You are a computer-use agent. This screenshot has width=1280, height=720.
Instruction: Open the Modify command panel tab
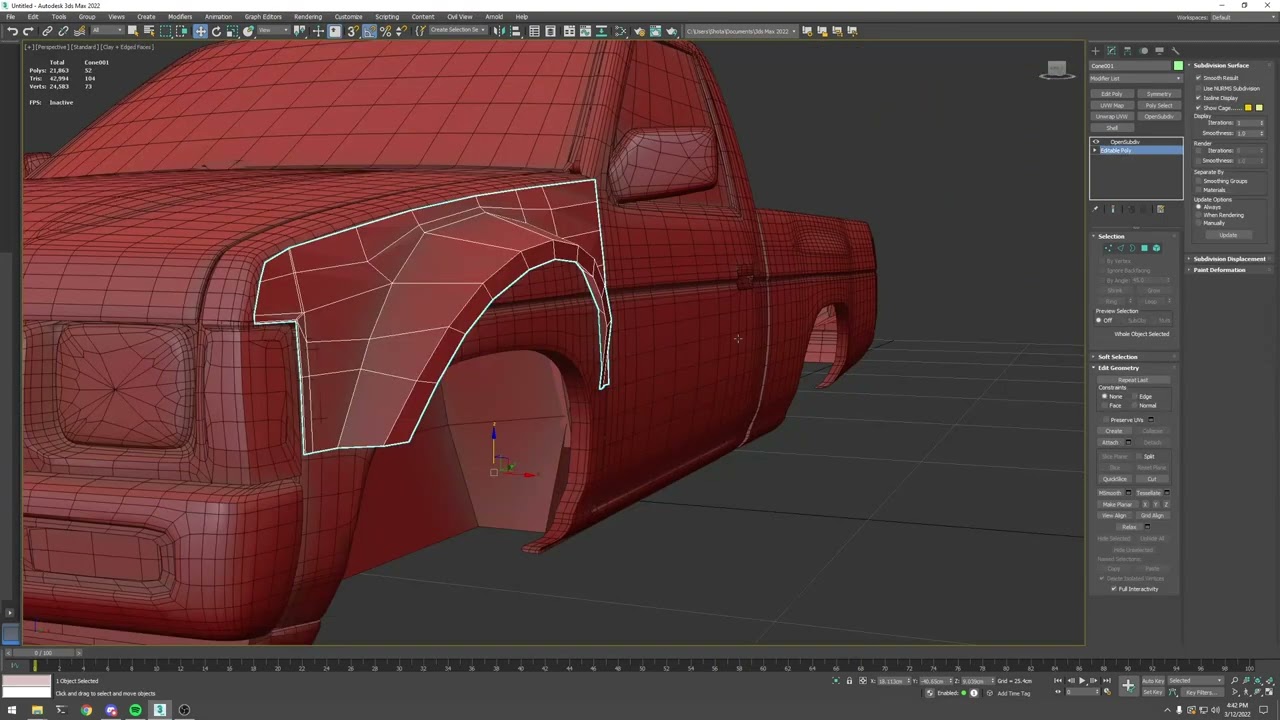click(1111, 51)
